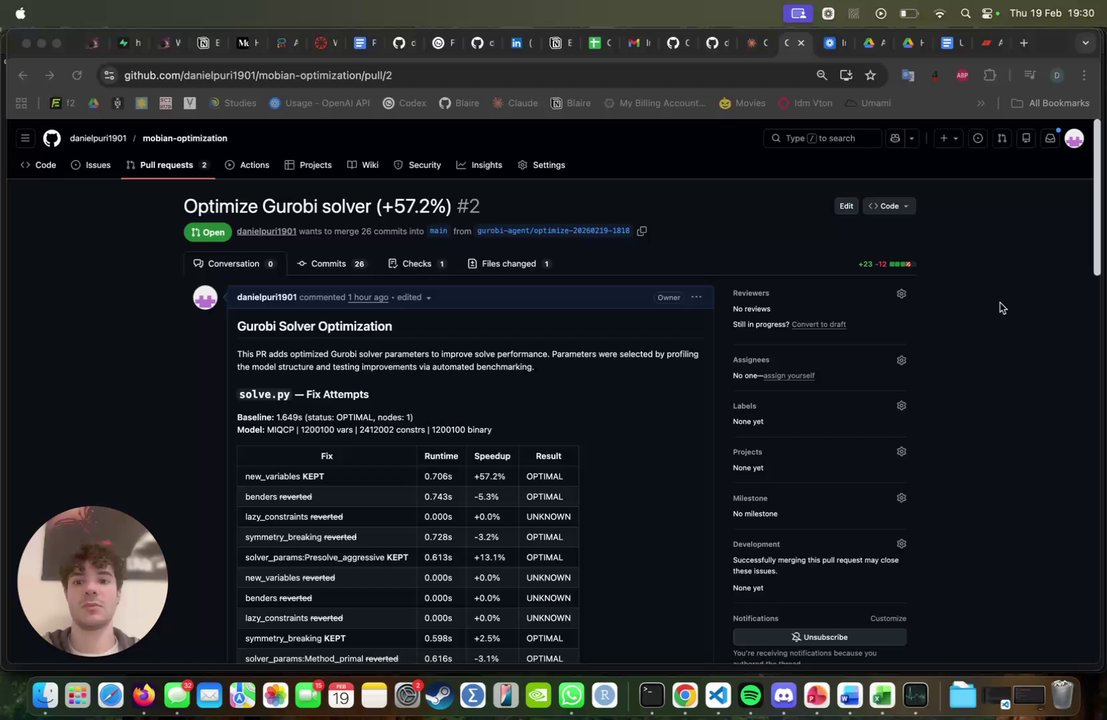Open the user avatar menu
Screen dimensions: 1107x720
point(1074,138)
